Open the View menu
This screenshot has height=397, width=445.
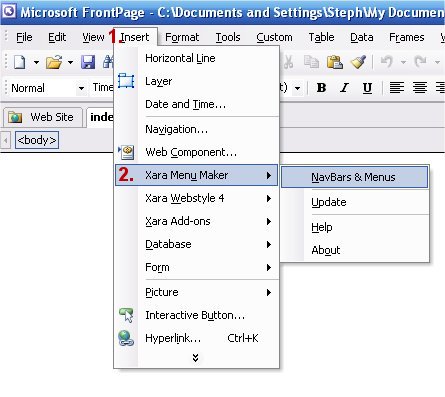pos(93,37)
